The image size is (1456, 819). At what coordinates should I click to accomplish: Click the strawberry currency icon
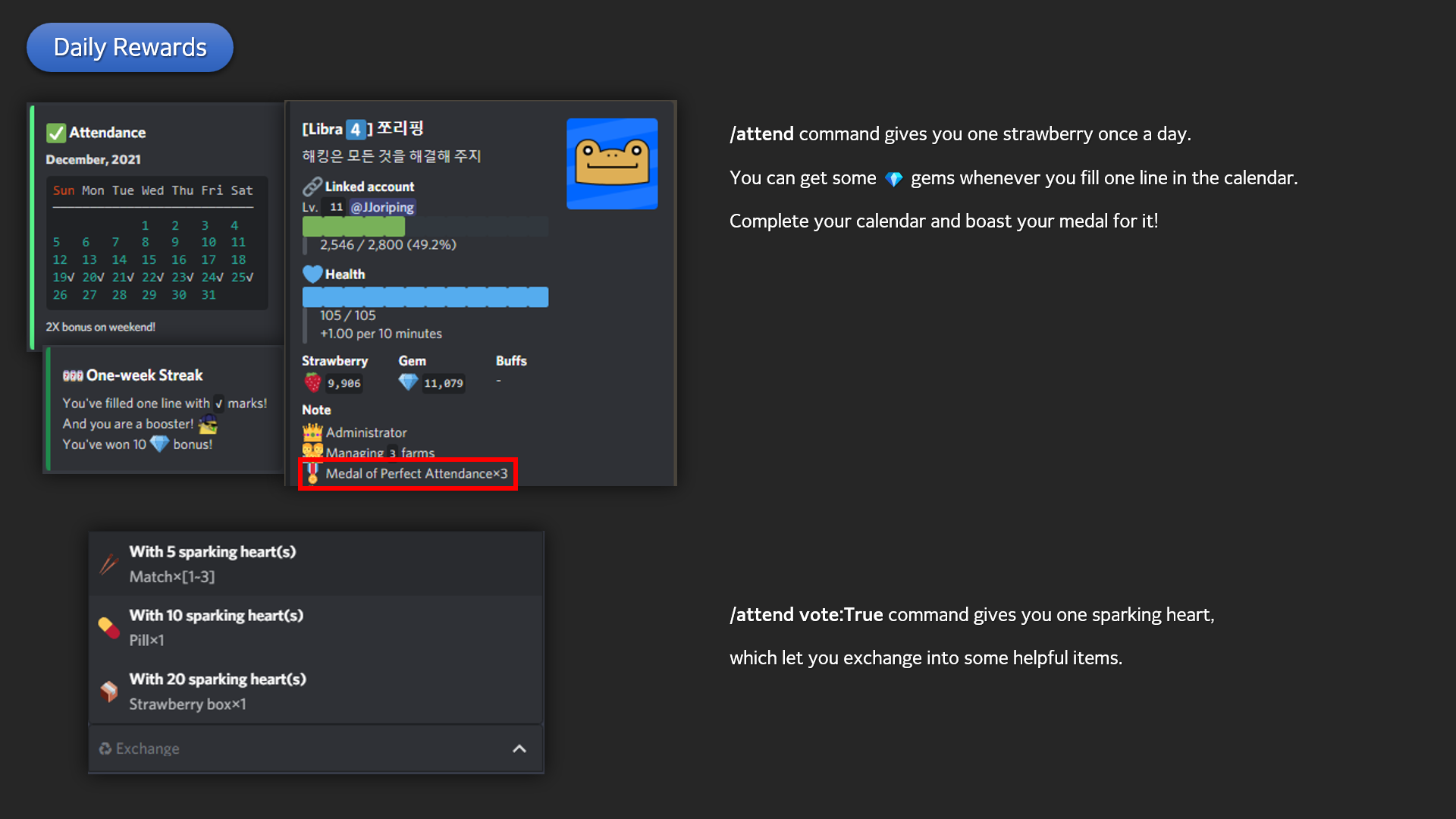312,382
